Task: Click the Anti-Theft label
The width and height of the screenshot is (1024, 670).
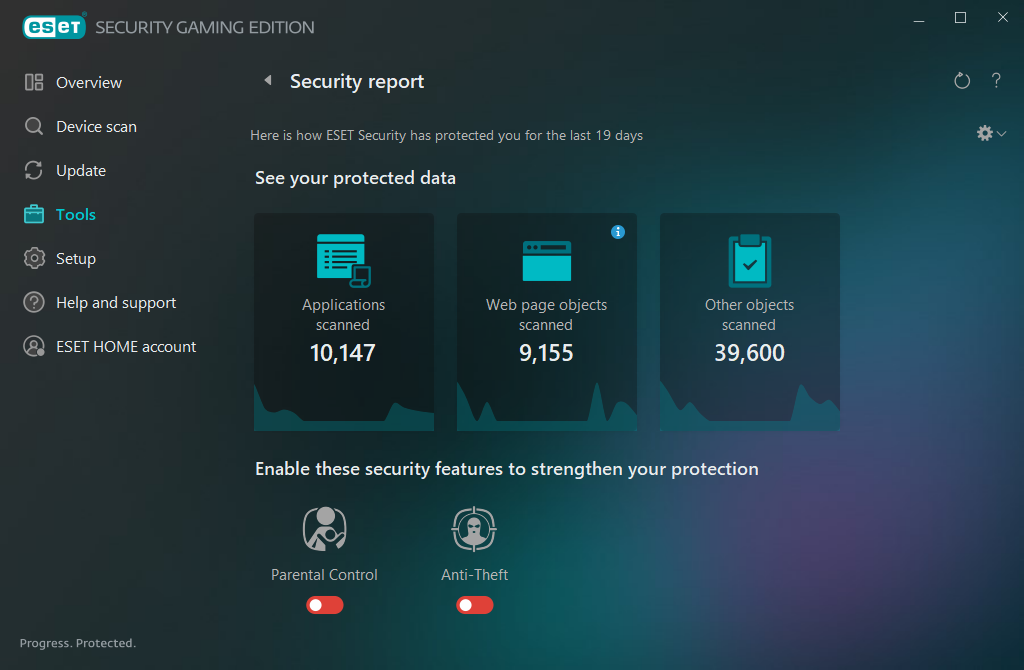Action: 475,575
